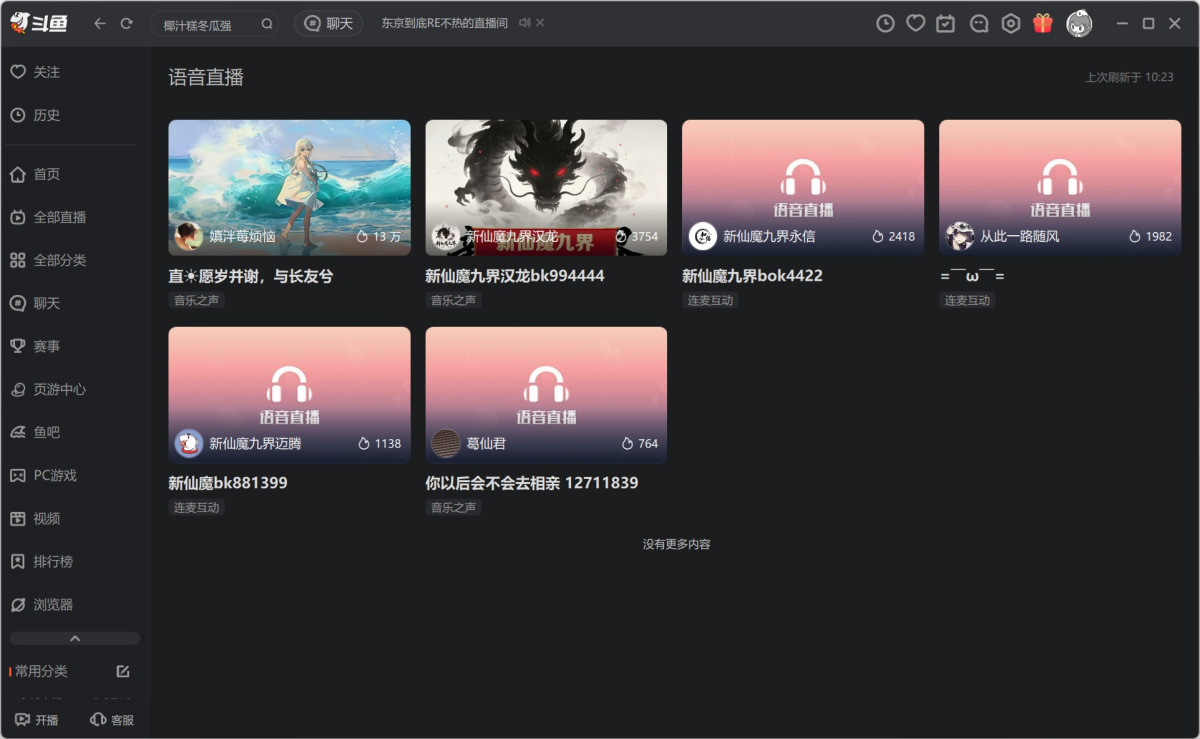The width and height of the screenshot is (1200, 739).
Task: Open the 新仙魔九界汉龙 dragon thumbnail
Action: point(545,186)
